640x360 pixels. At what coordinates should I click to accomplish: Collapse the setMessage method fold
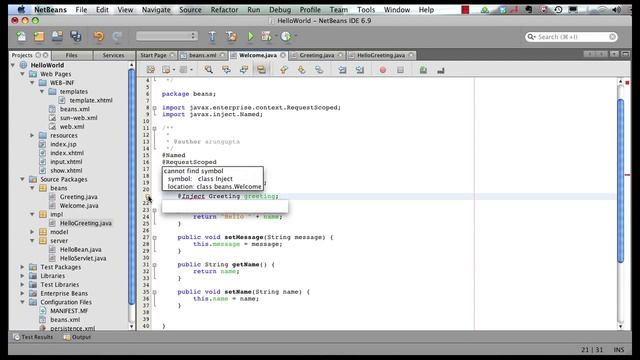click(x=155, y=238)
